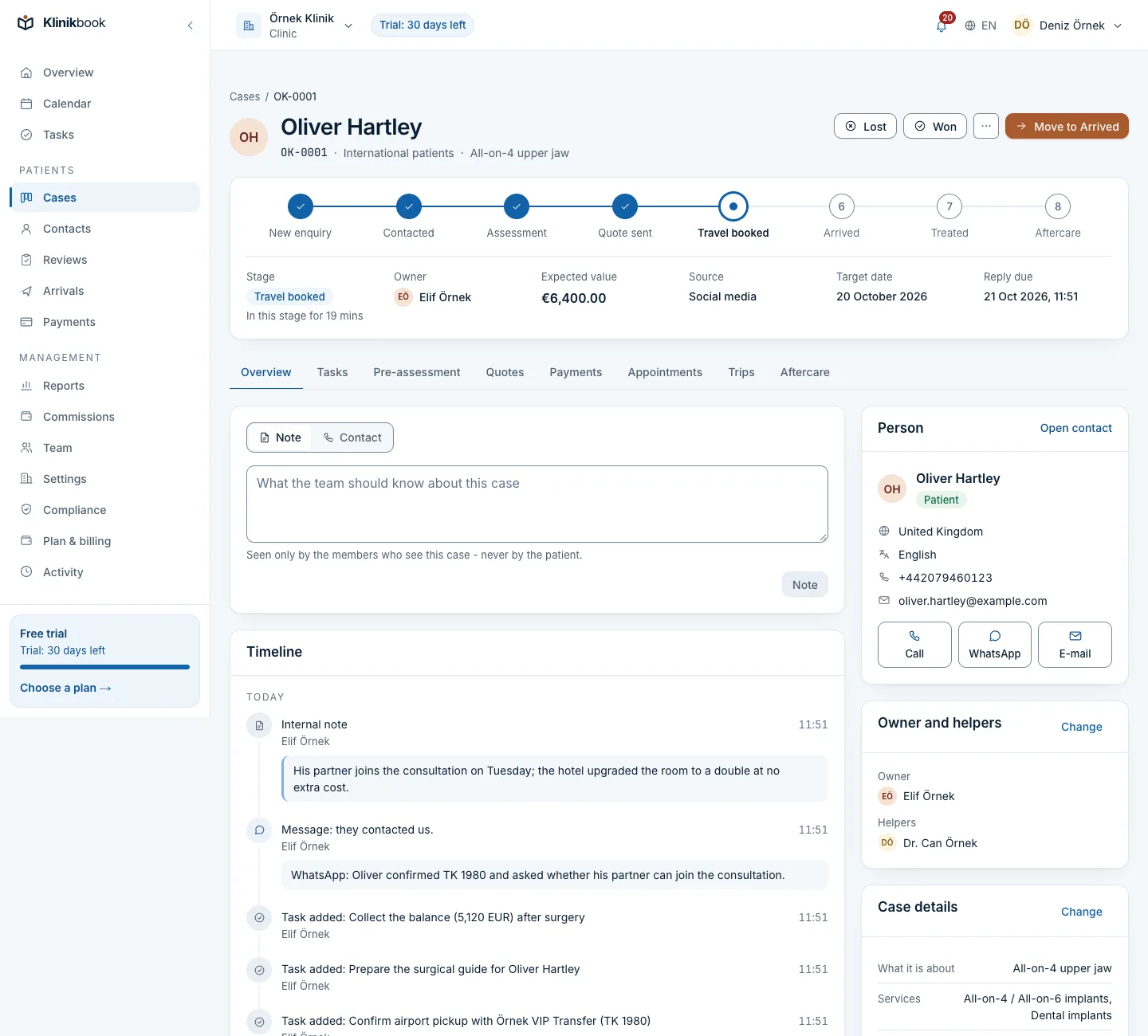Mark the case as Lost
The width and height of the screenshot is (1148, 1036).
pos(865,126)
